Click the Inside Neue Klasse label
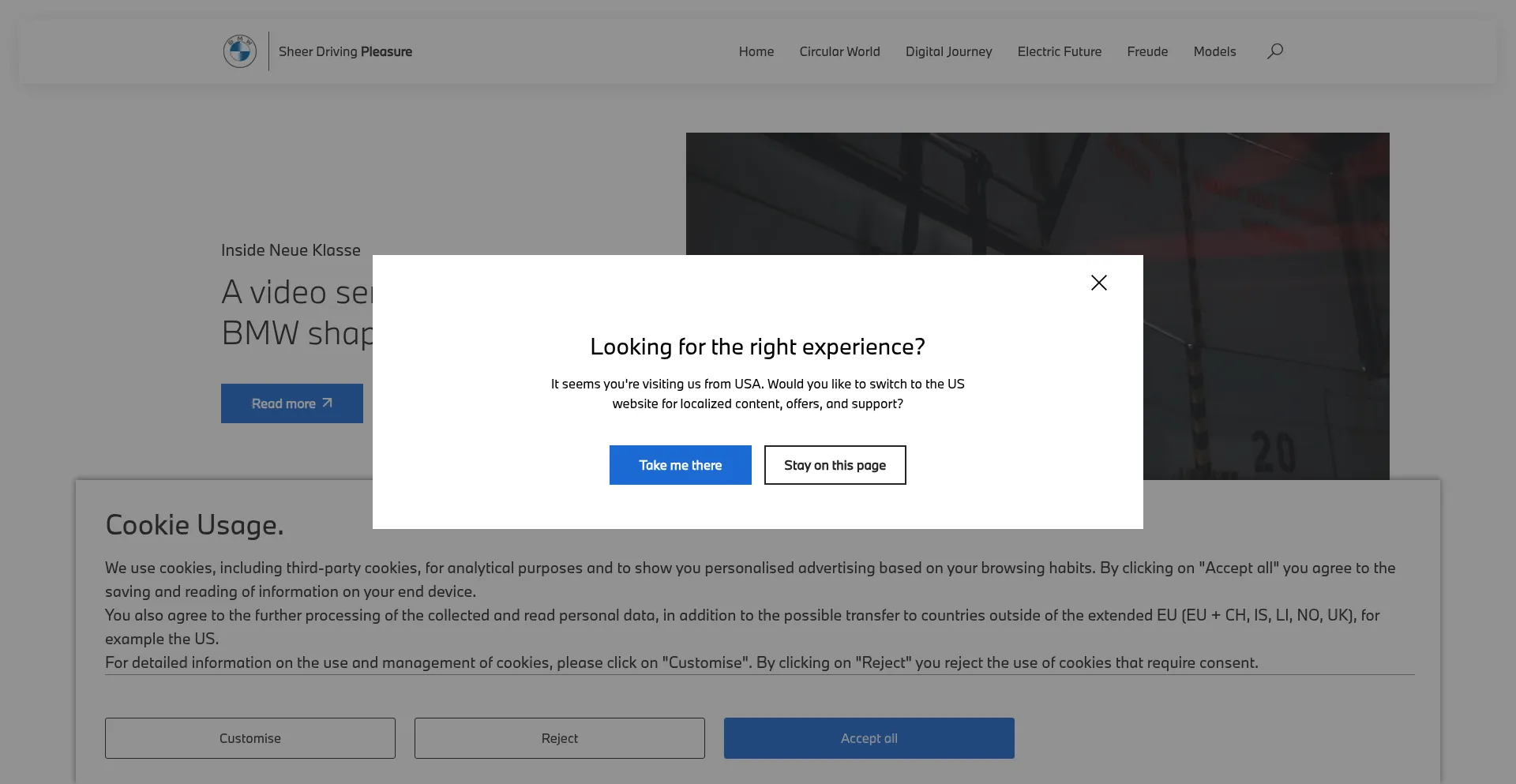Image resolution: width=1516 pixels, height=784 pixels. pos(291,250)
